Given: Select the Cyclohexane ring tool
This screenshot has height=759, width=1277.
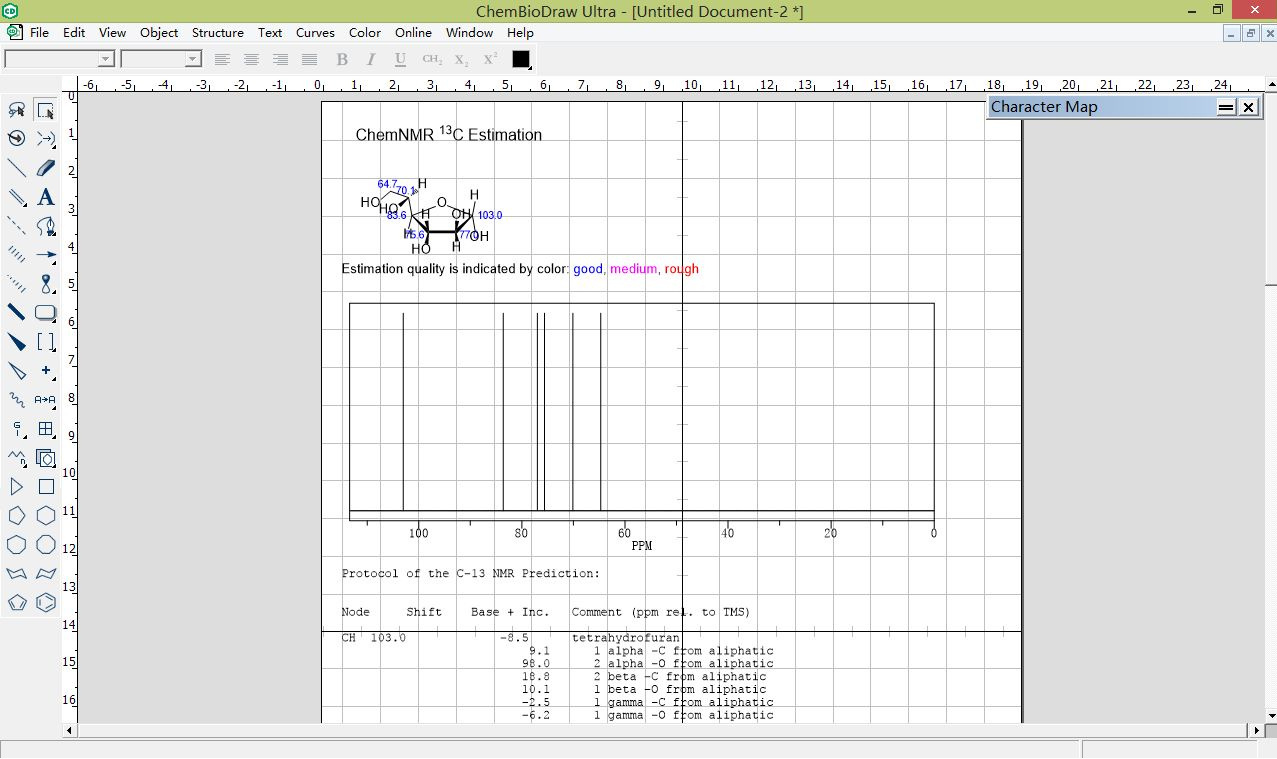Looking at the screenshot, I should pos(44,515).
